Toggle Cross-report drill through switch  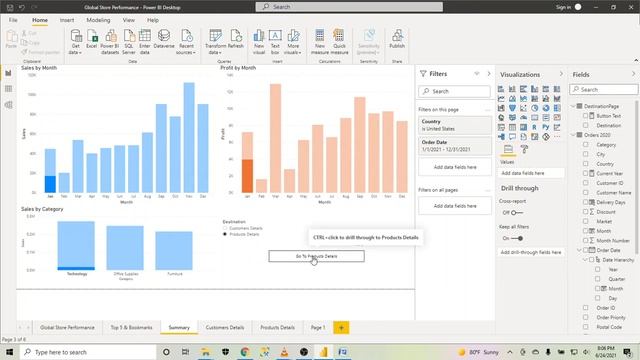(x=517, y=213)
